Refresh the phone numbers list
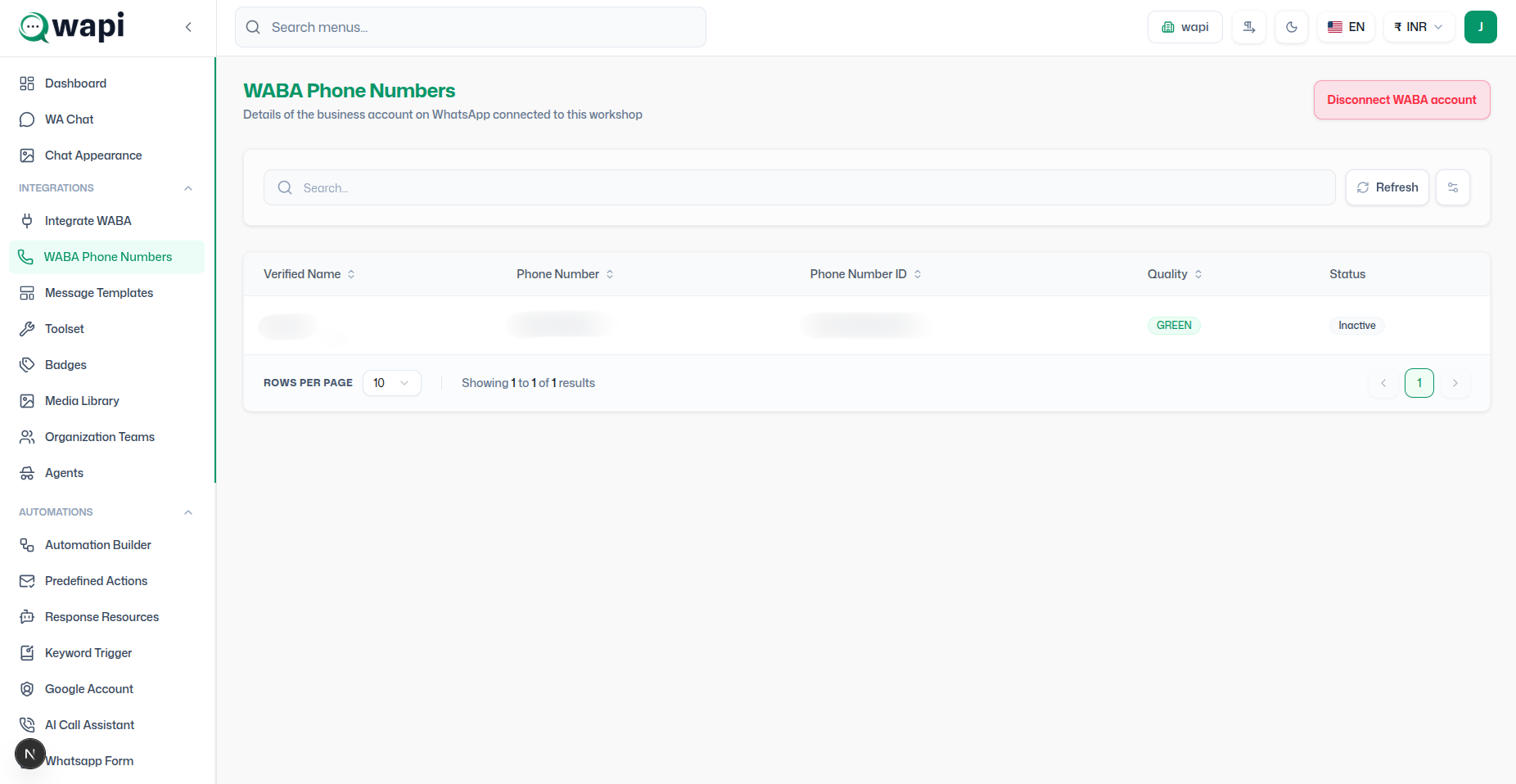This screenshot has width=1516, height=784. coord(1387,187)
